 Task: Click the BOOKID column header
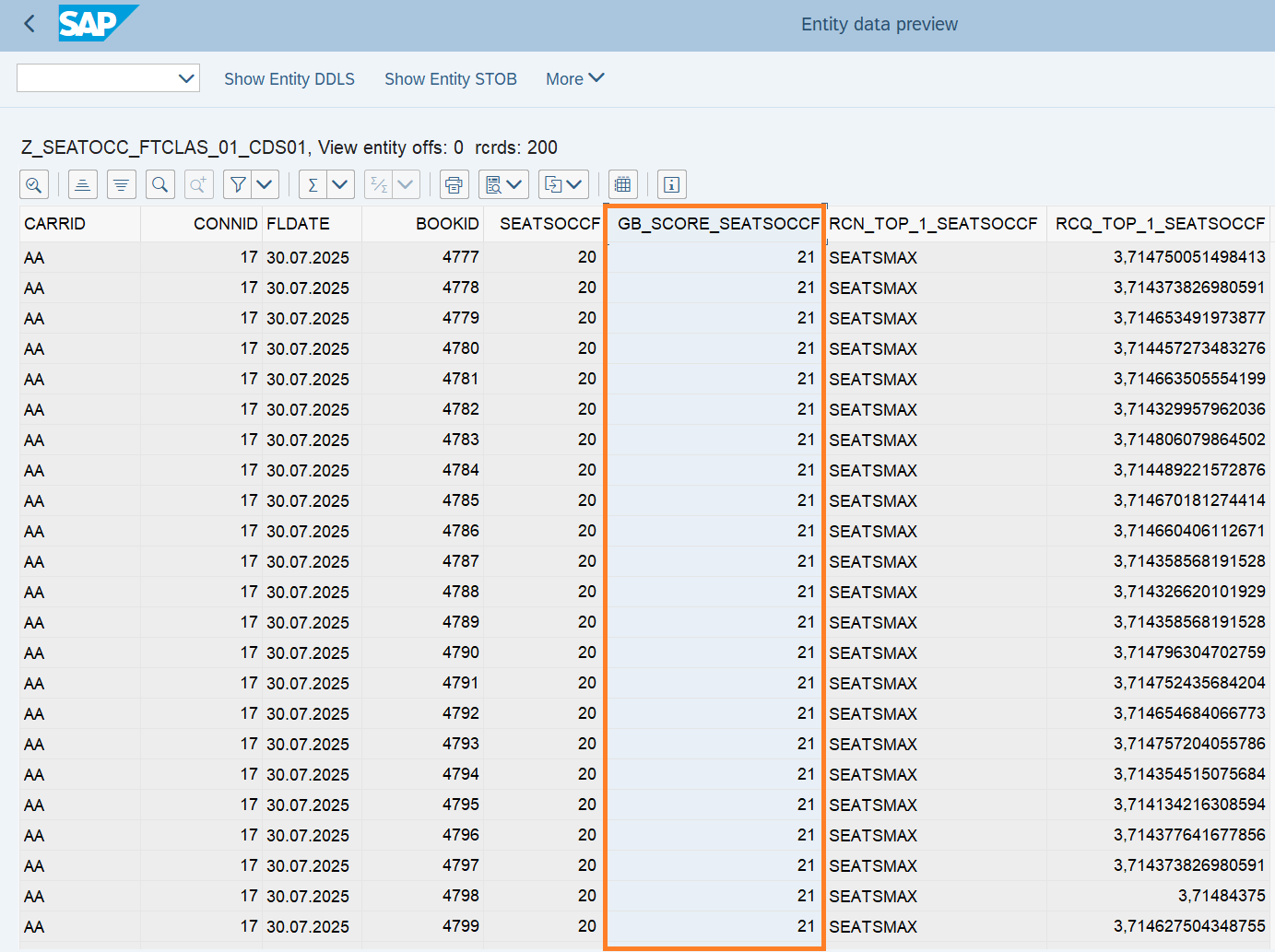click(x=446, y=224)
